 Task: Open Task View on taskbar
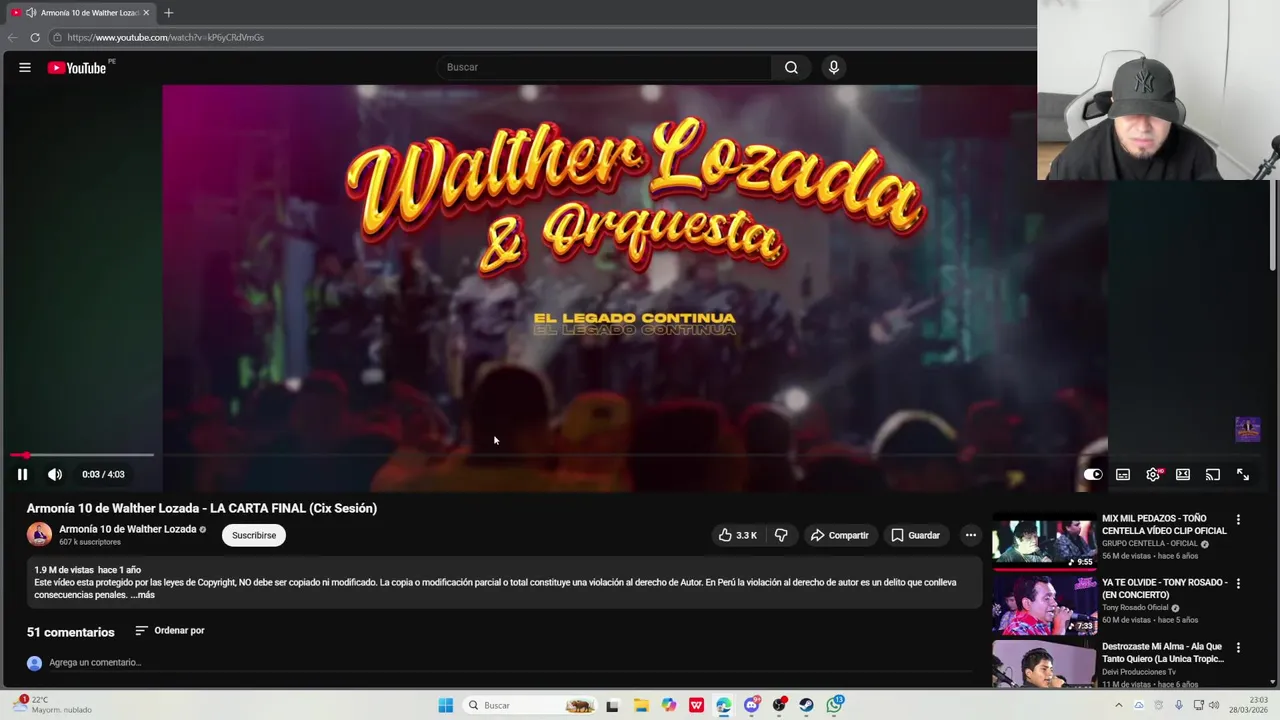[612, 705]
